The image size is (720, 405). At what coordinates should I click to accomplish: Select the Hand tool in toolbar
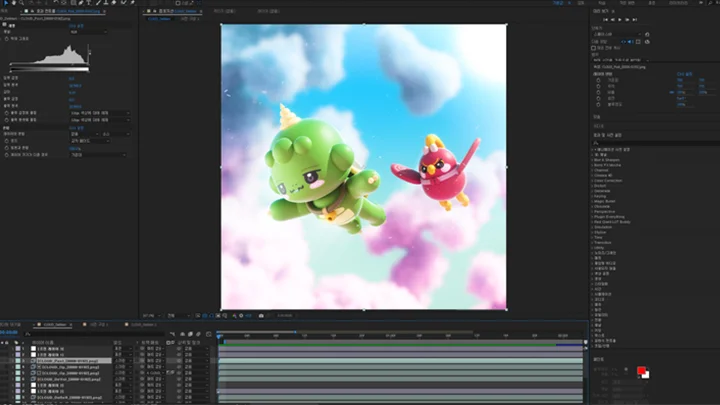click(x=15, y=5)
